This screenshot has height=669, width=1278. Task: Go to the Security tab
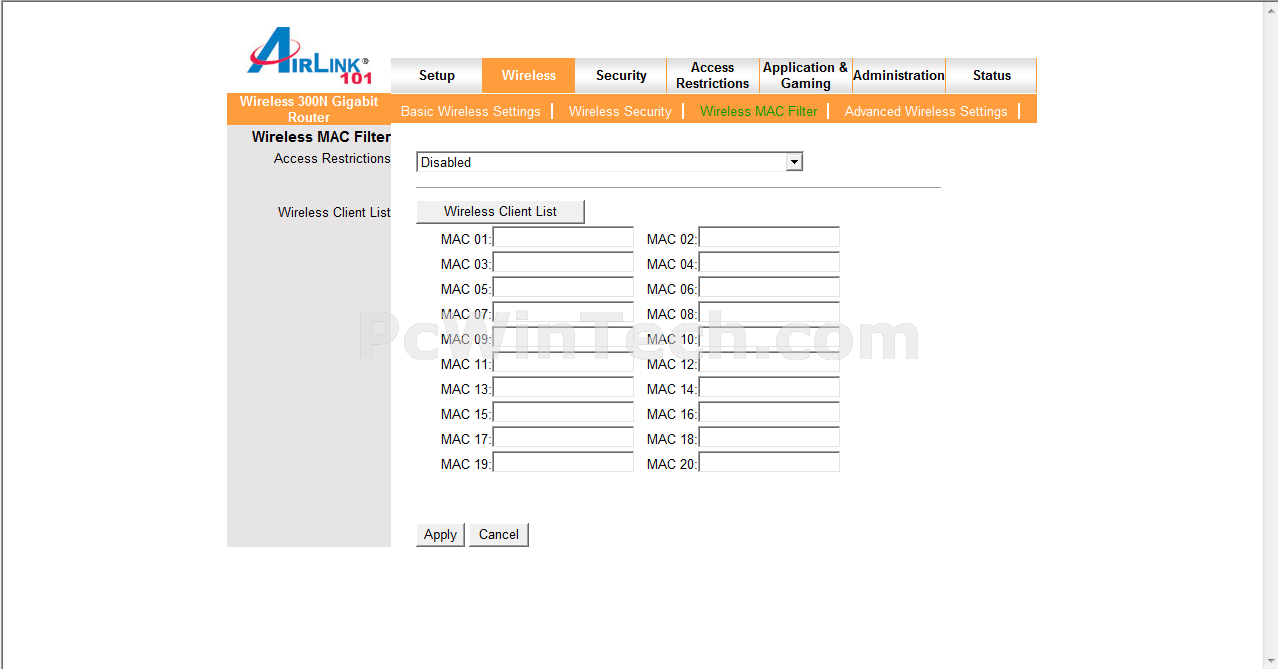click(621, 76)
